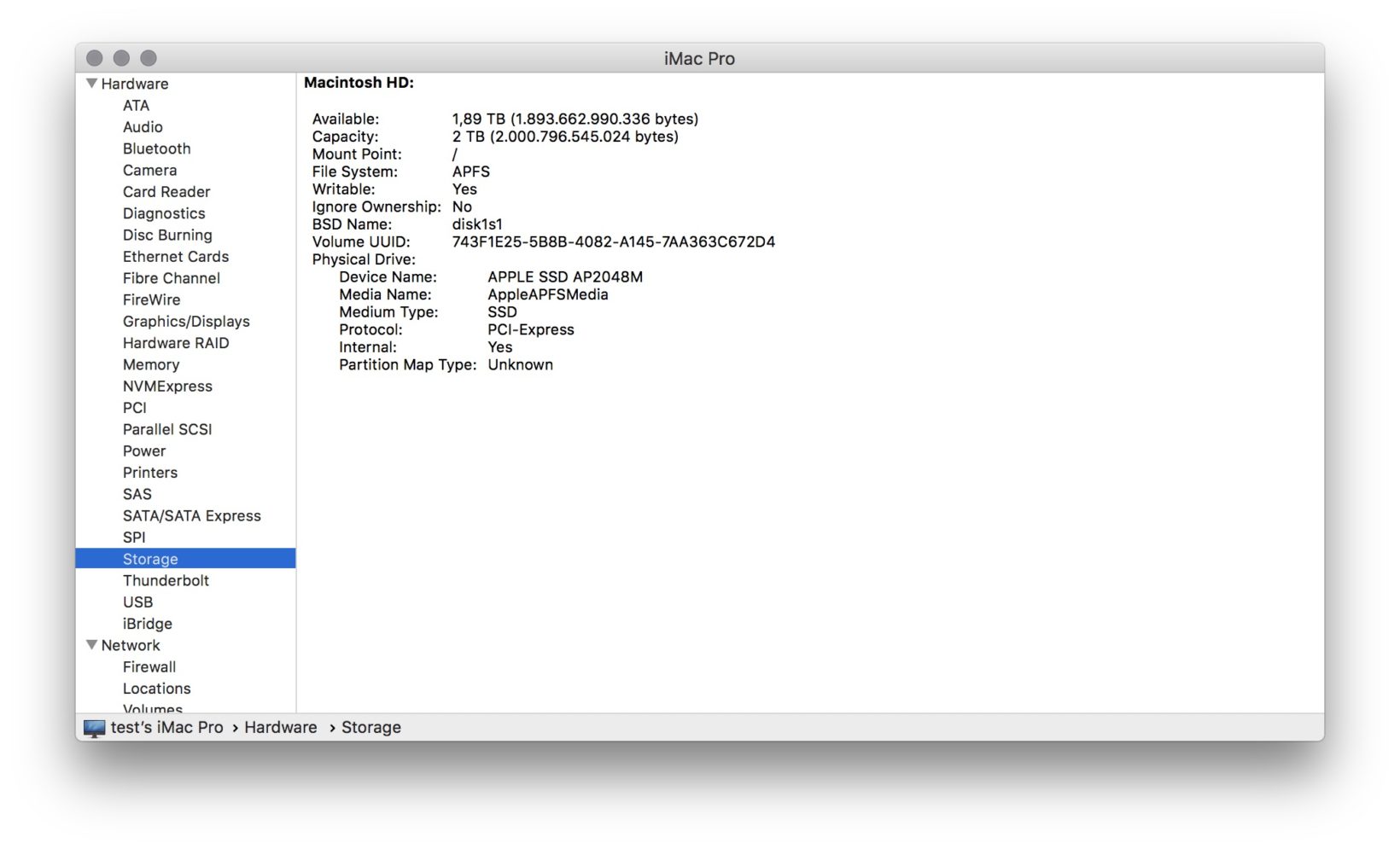
Task: Open the Bluetooth hardware entry
Action: point(157,148)
